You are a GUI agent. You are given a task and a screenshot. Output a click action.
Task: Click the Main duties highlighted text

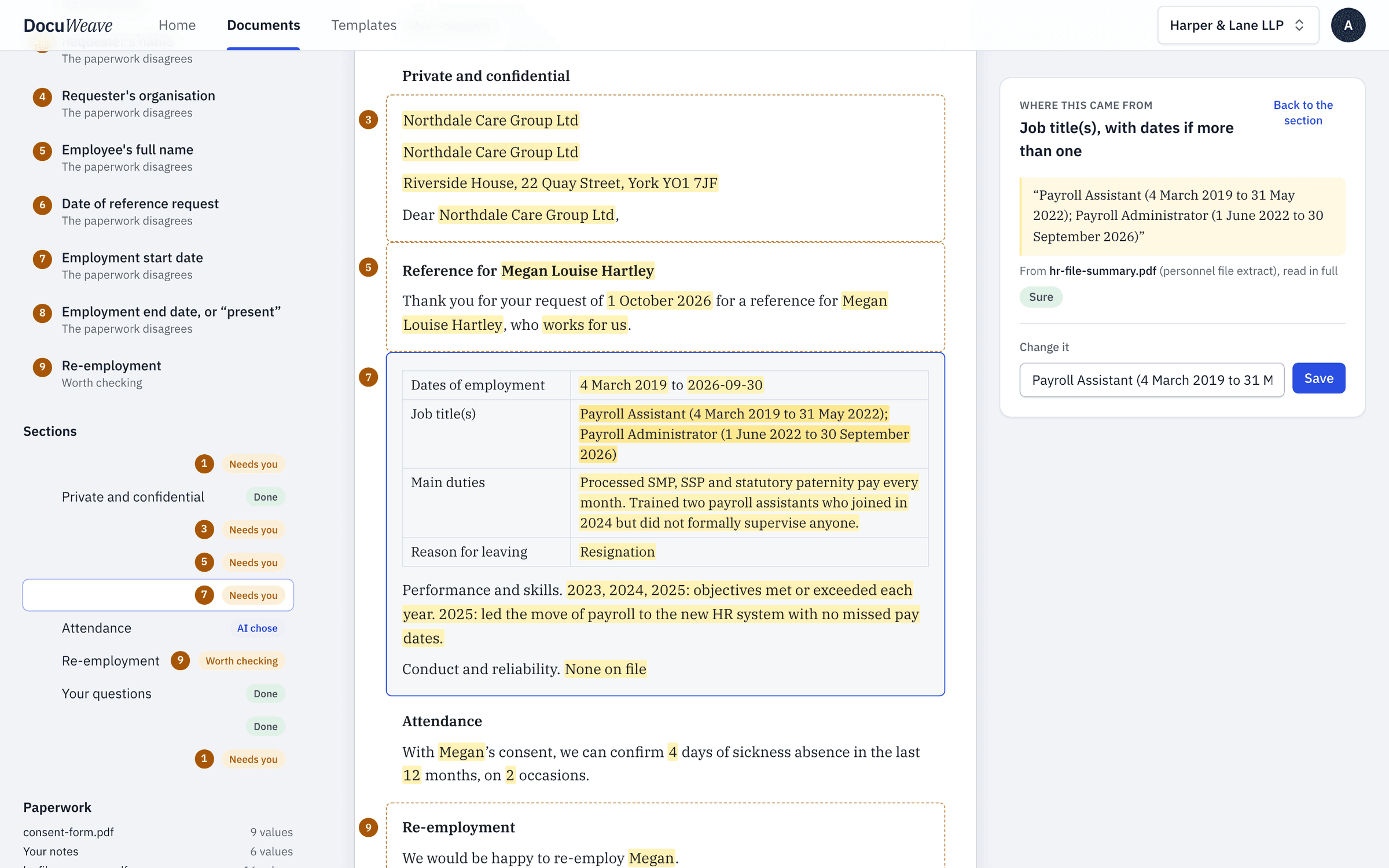point(749,502)
